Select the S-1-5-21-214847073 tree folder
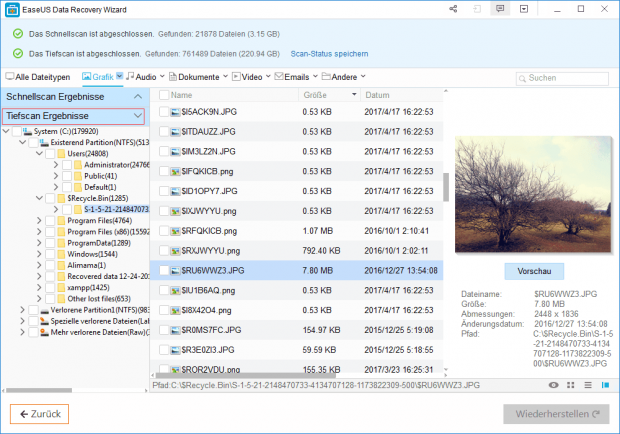 coord(116,209)
